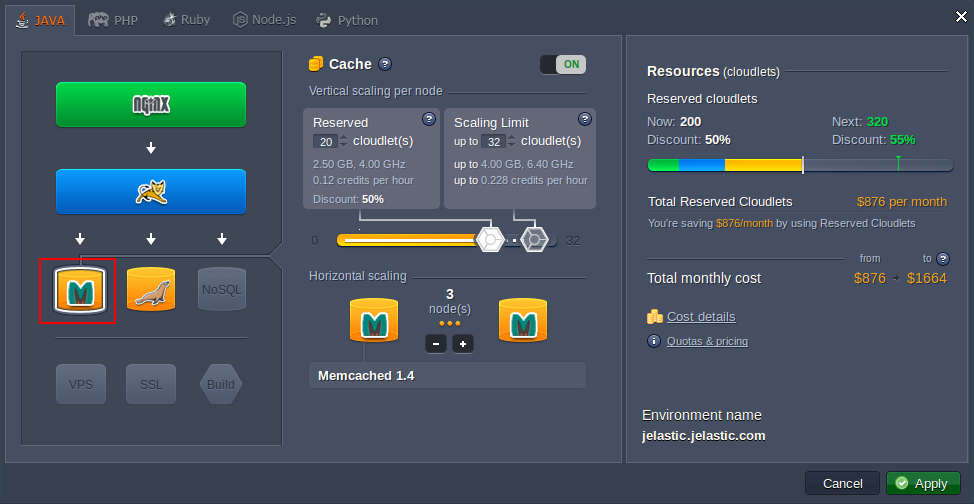
Task: Switch to Python tab
Action: coord(347,20)
